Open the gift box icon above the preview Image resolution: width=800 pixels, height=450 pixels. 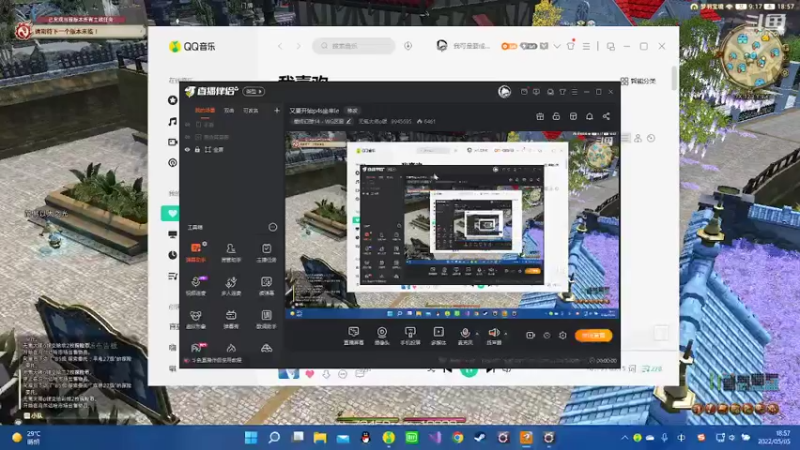(540, 116)
